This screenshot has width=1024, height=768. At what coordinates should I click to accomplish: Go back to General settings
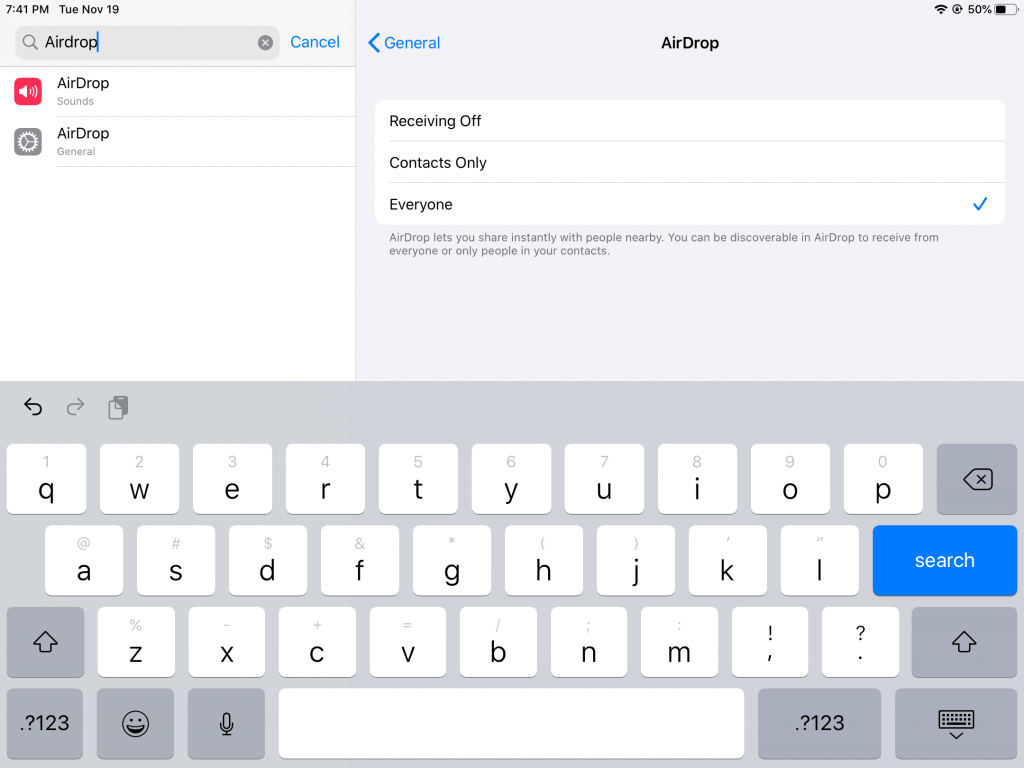405,43
